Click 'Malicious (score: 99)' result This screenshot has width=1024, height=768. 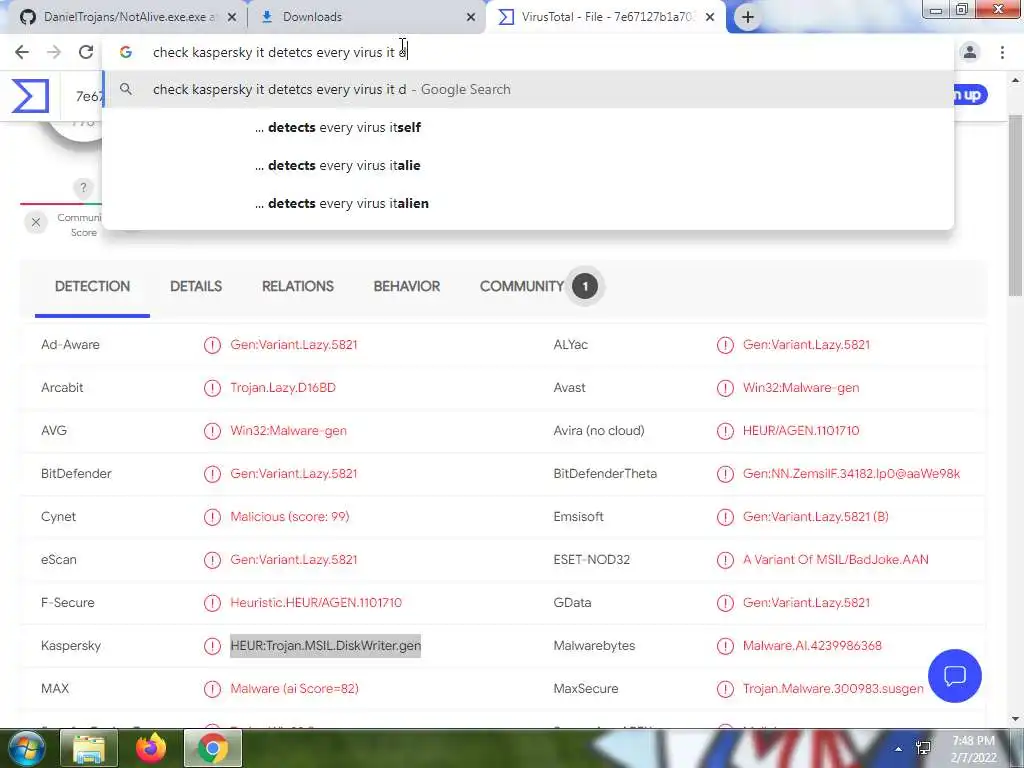point(289,517)
